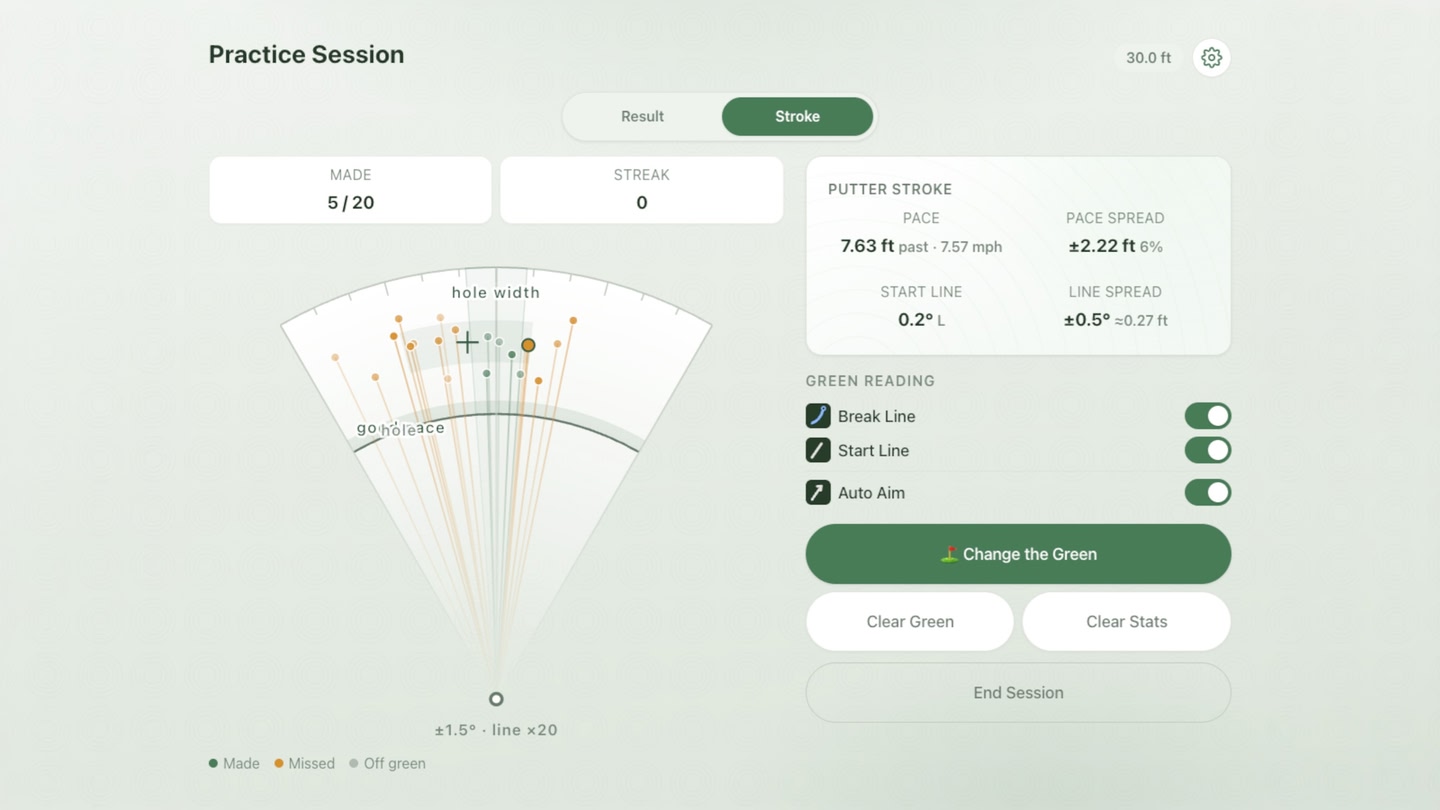Viewport: 1440px width, 810px height.
Task: Switch to the Result tab
Action: [642, 116]
